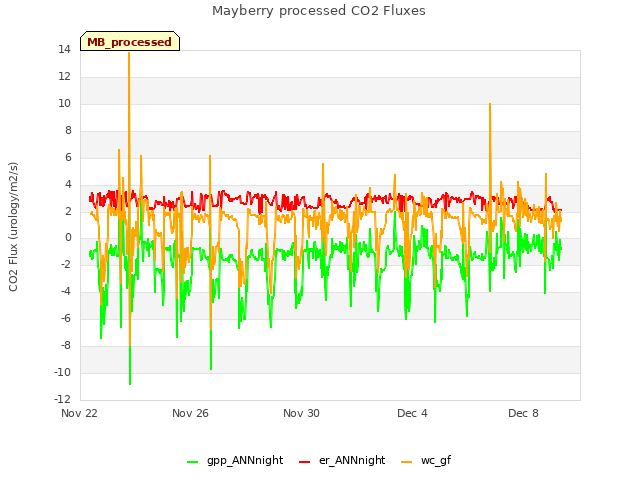The height and width of the screenshot is (480, 640).
Task: Click the y-axis tick label 14
Action: [64, 49]
